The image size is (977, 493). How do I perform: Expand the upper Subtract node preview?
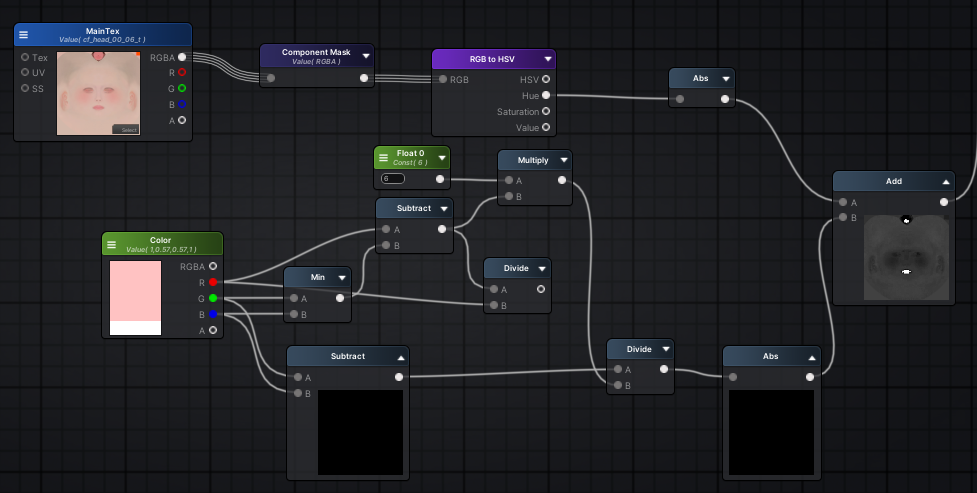point(444,208)
